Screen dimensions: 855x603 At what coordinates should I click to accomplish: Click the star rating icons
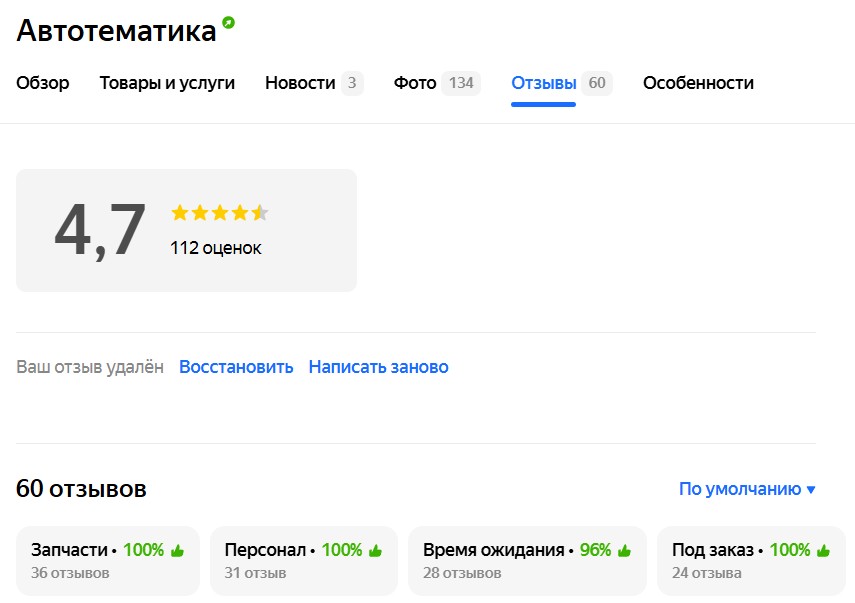(x=220, y=212)
